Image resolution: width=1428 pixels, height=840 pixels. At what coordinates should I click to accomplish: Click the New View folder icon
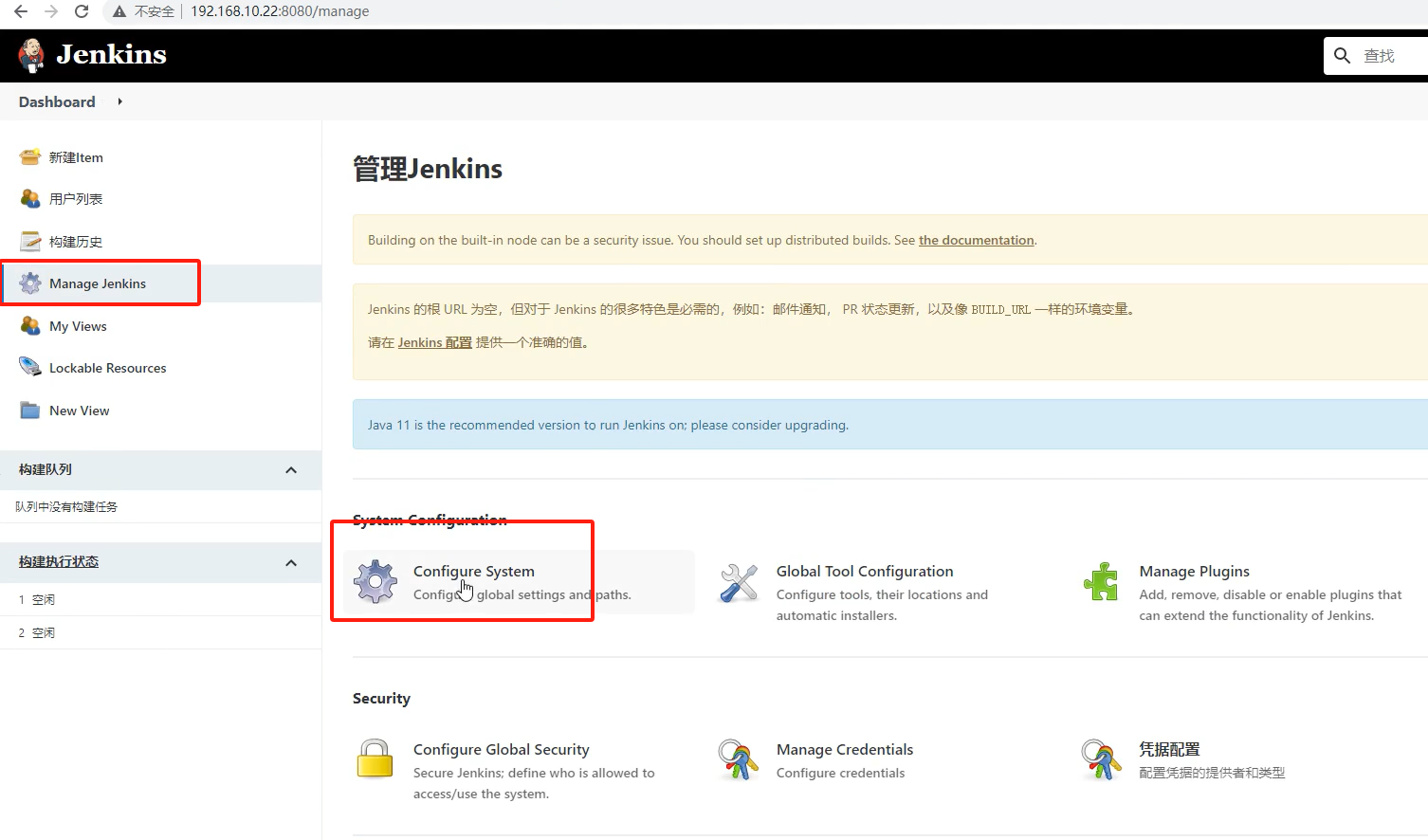point(30,411)
